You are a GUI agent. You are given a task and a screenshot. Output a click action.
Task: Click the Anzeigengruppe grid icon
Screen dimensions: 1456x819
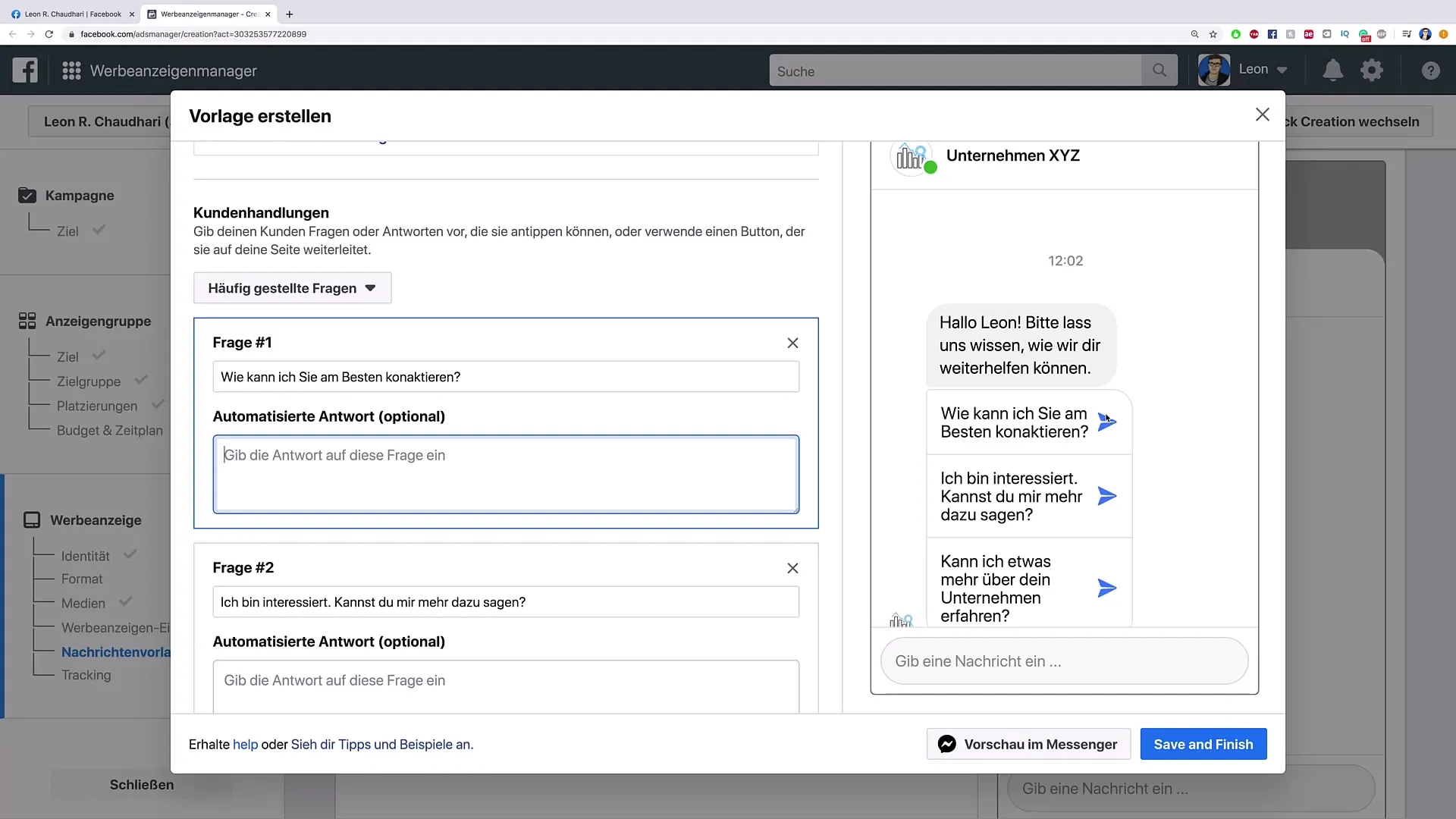(x=27, y=321)
